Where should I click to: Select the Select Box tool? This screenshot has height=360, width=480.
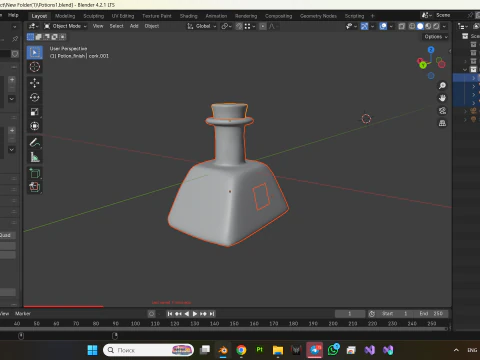pyautogui.click(x=35, y=53)
